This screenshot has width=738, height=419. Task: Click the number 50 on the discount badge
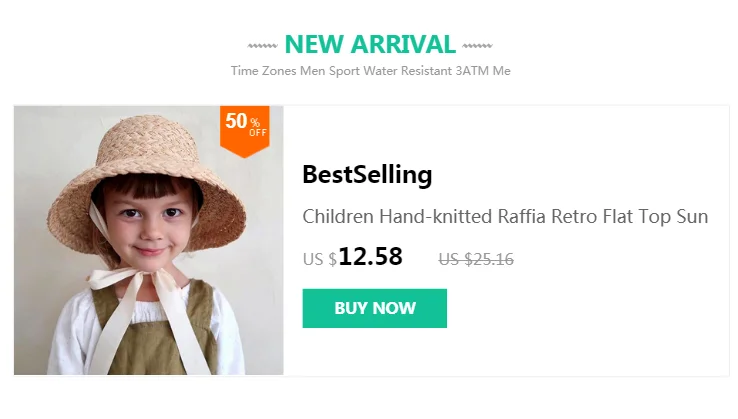pos(236,121)
